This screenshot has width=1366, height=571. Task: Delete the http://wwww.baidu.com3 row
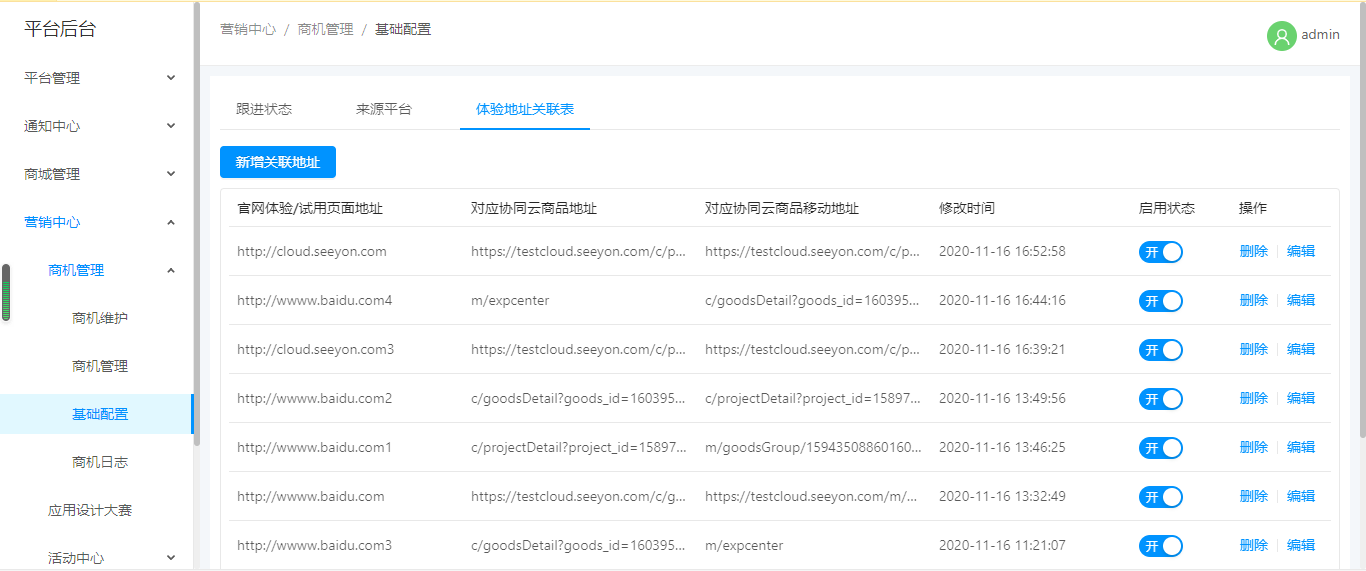coord(1253,545)
